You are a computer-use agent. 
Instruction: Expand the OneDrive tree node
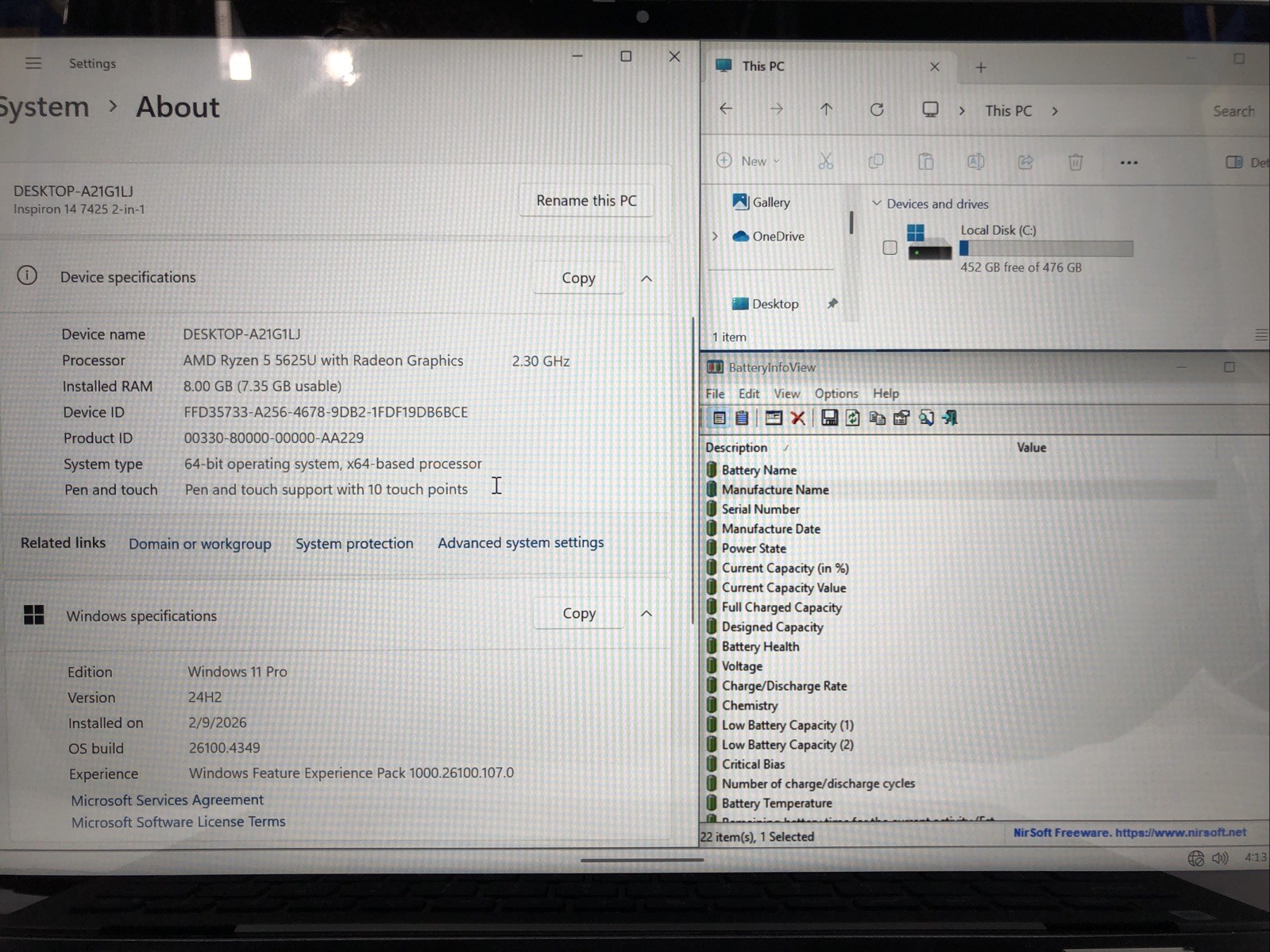[x=715, y=236]
